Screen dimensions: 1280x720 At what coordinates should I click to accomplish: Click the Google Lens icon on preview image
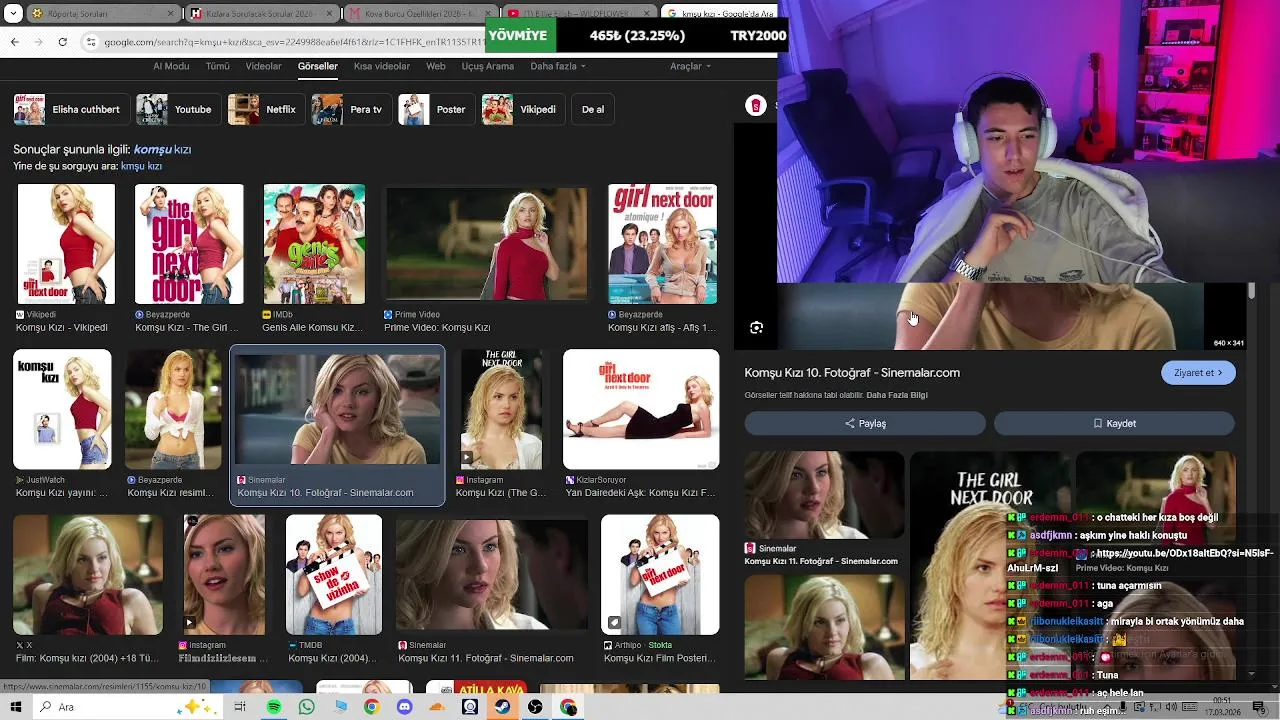click(756, 327)
